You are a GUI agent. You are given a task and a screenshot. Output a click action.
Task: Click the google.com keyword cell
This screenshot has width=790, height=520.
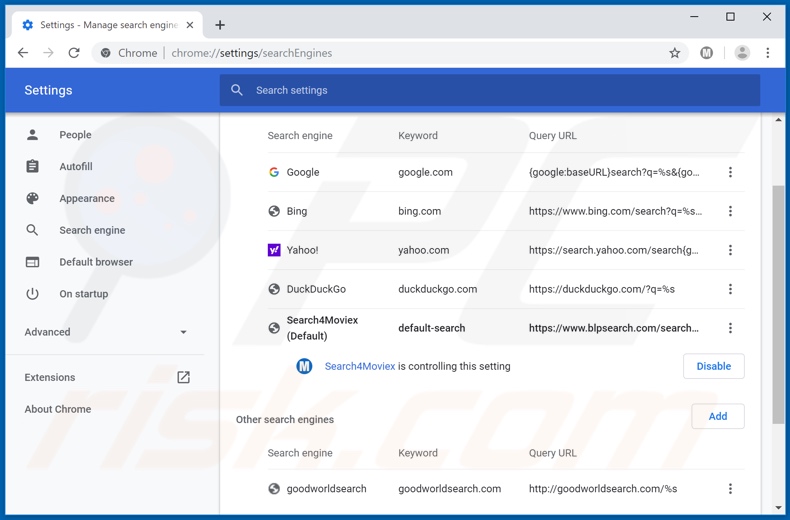(x=425, y=172)
